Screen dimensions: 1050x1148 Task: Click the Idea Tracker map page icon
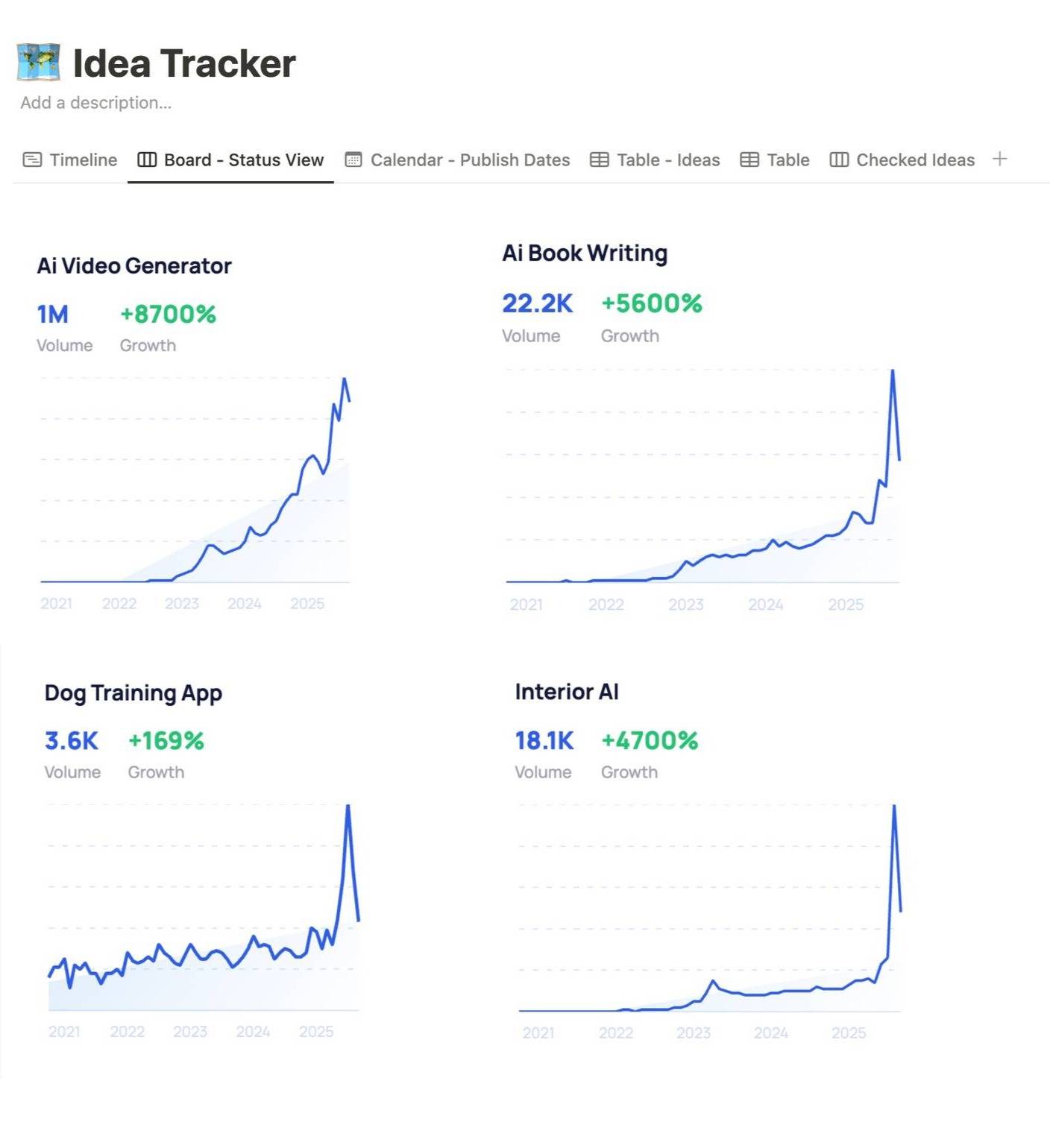pos(39,63)
